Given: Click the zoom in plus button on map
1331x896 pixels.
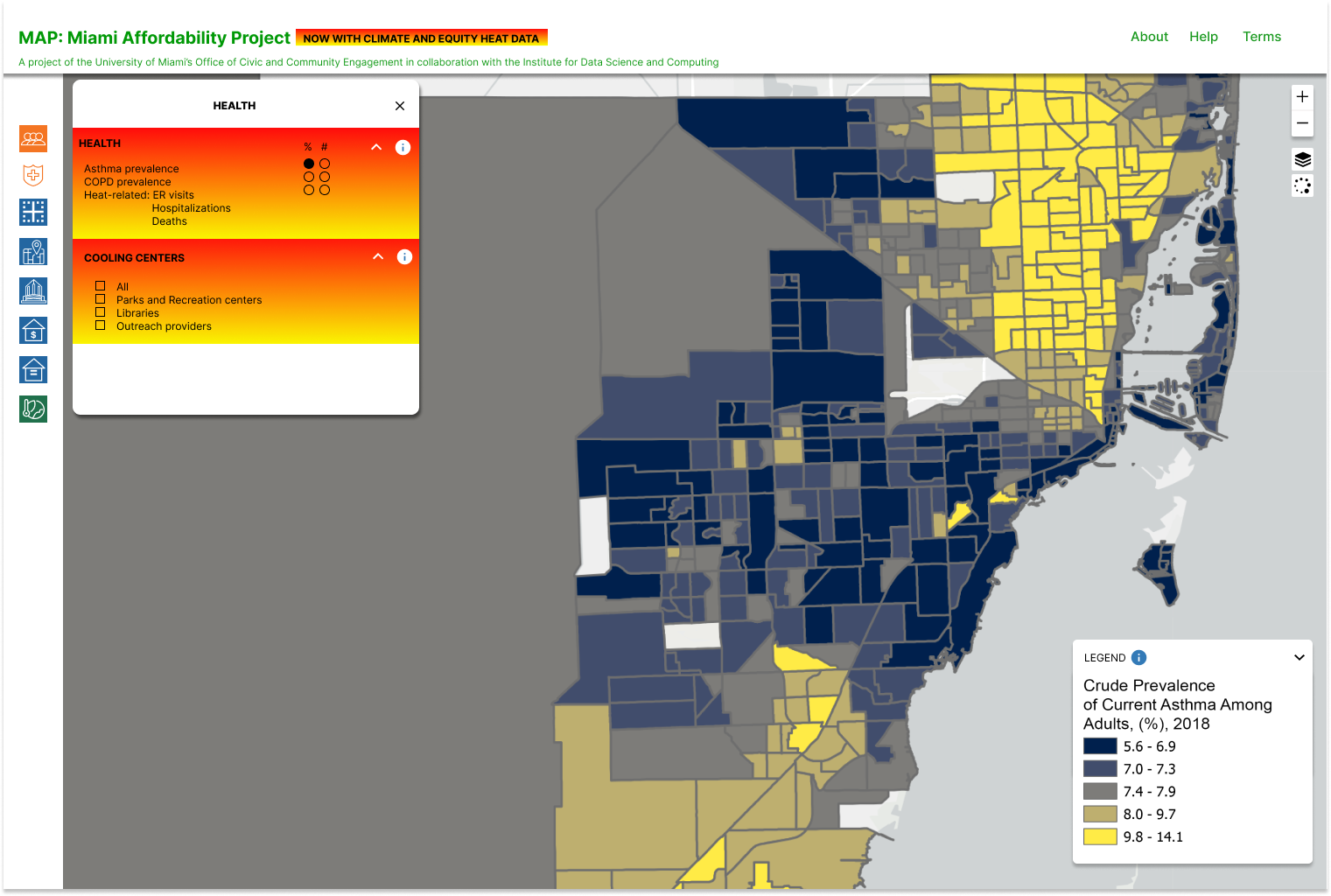Looking at the screenshot, I should click(x=1302, y=96).
